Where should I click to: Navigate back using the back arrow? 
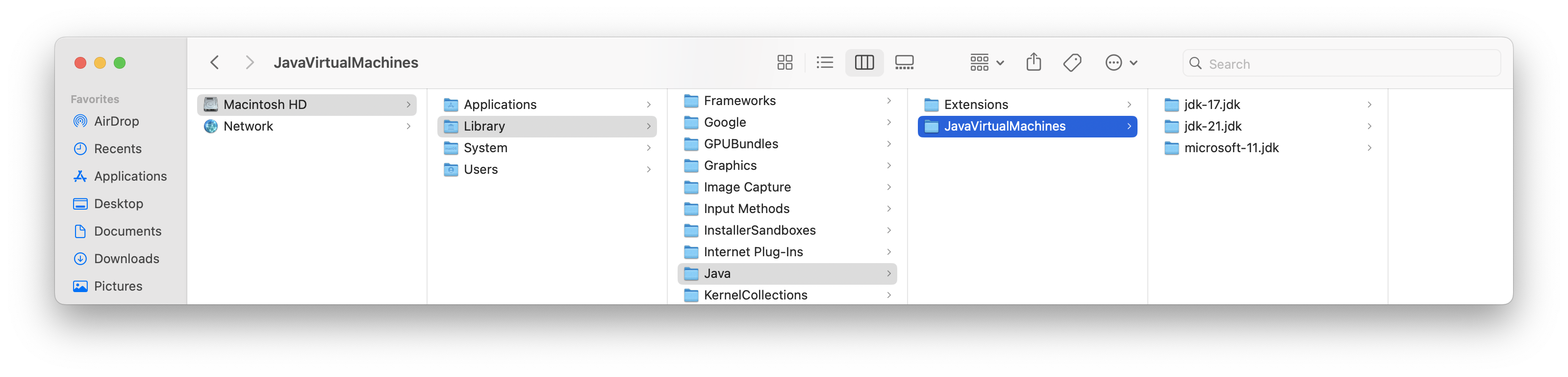tap(214, 62)
